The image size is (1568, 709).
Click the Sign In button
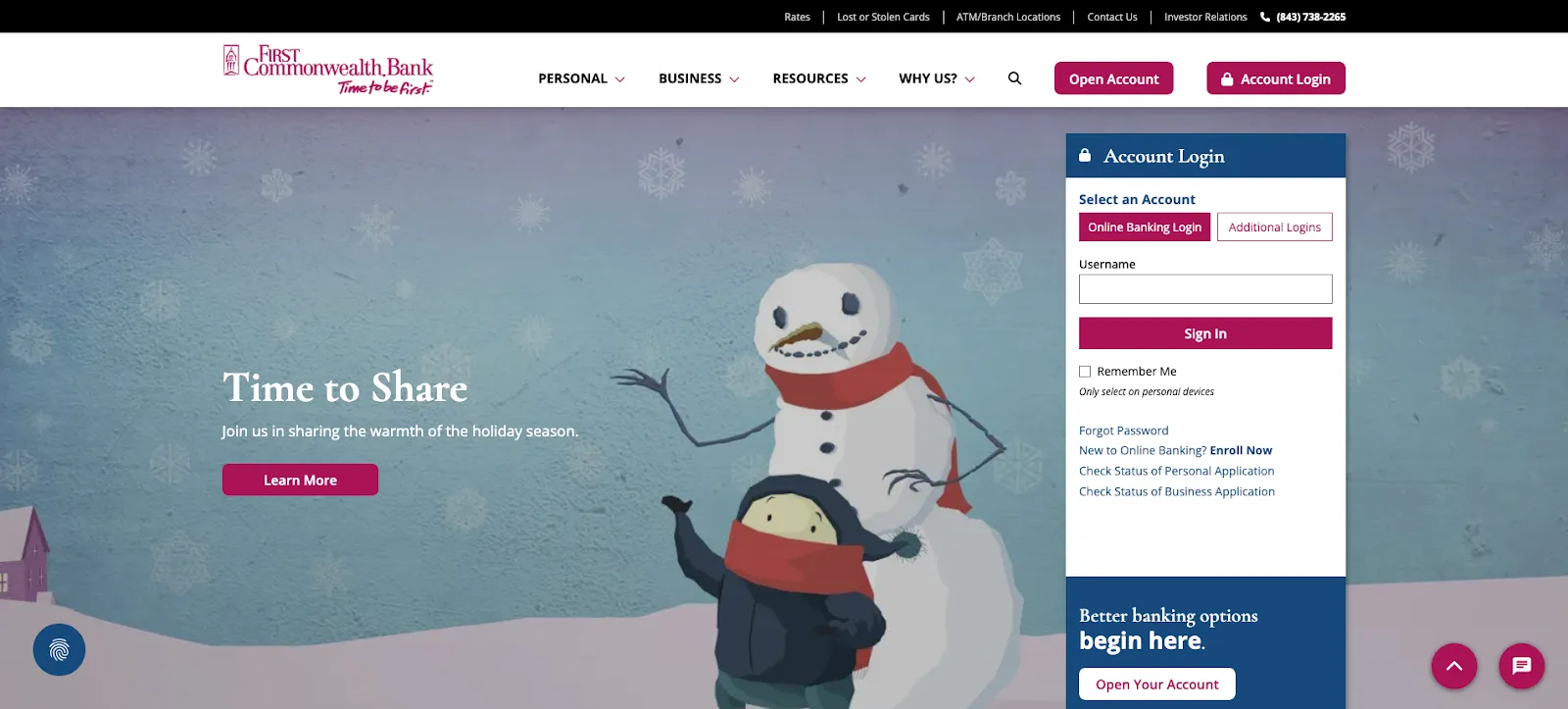pyautogui.click(x=1205, y=333)
